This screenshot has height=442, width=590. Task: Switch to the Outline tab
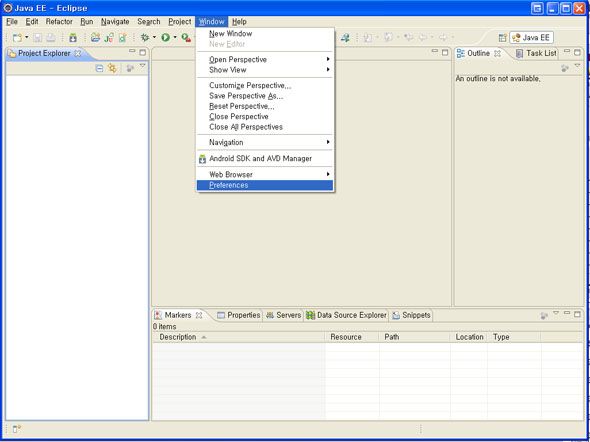click(x=478, y=53)
